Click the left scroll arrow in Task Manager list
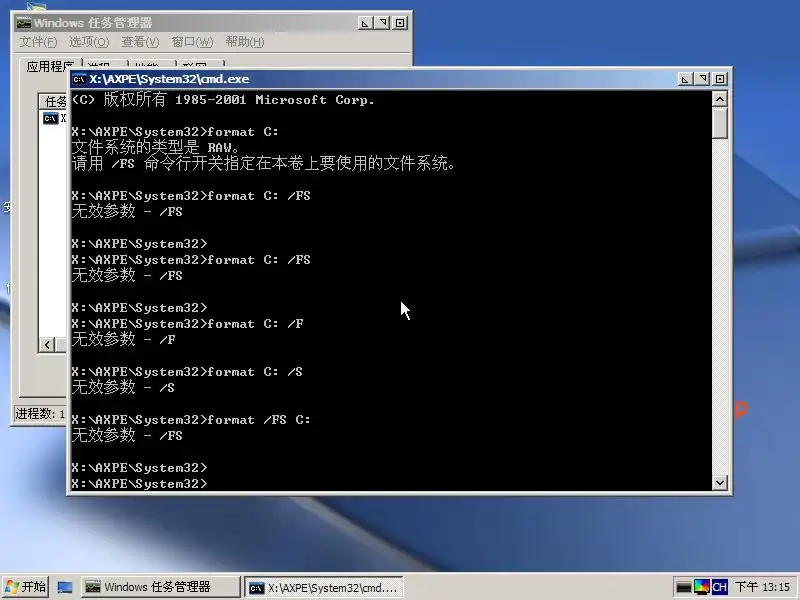 pyautogui.click(x=47, y=345)
